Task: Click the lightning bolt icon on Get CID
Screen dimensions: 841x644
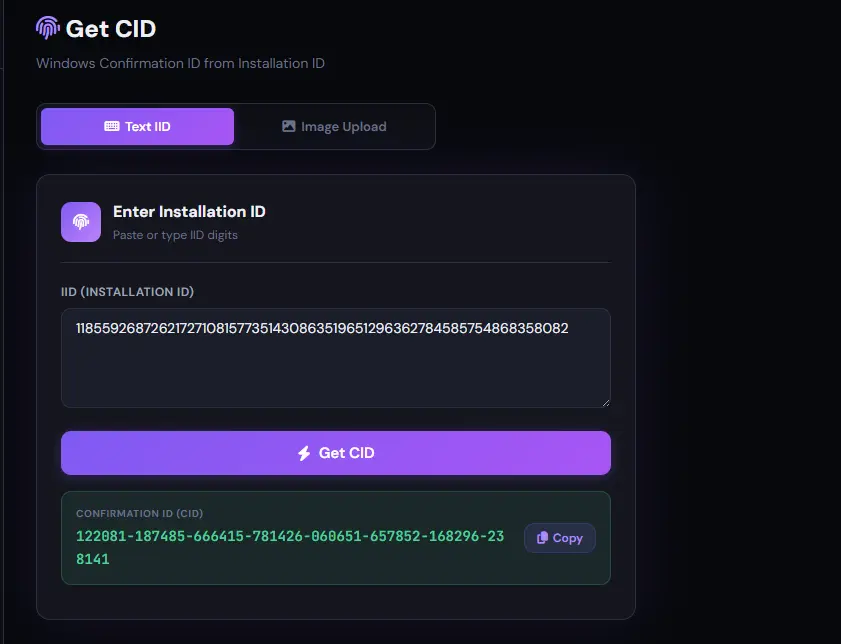Action: tap(304, 453)
